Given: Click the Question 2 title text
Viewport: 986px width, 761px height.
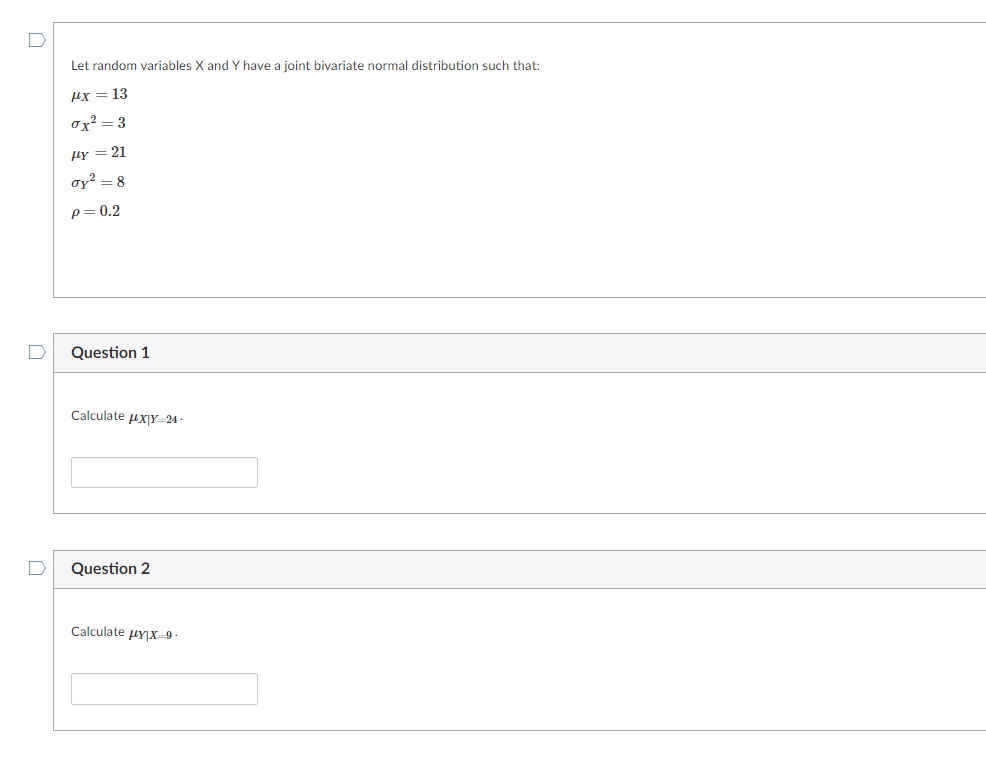Looking at the screenshot, I should tap(109, 568).
